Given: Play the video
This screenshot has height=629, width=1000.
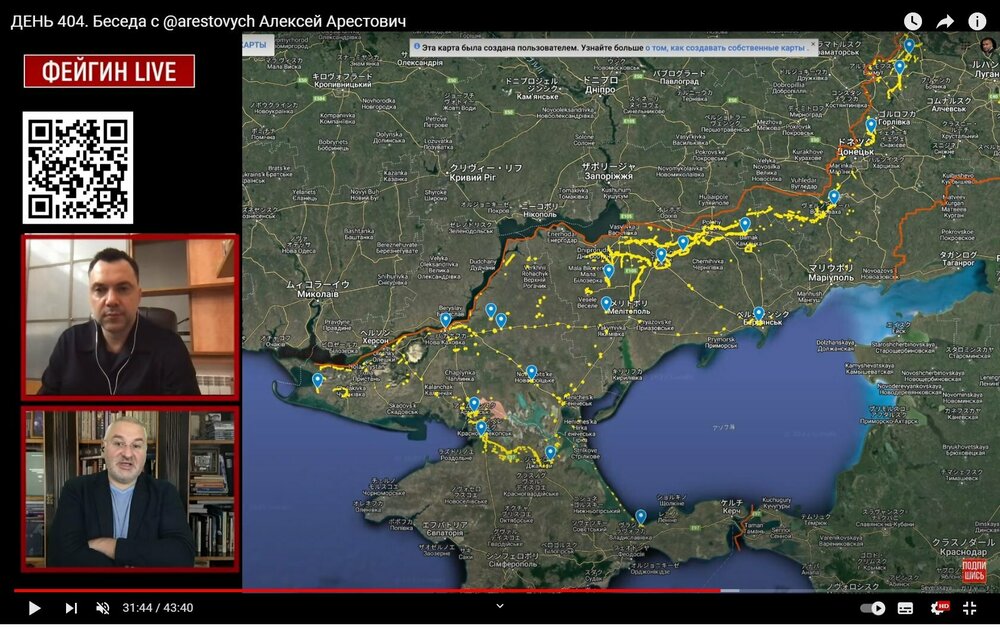Looking at the screenshot, I should point(33,608).
